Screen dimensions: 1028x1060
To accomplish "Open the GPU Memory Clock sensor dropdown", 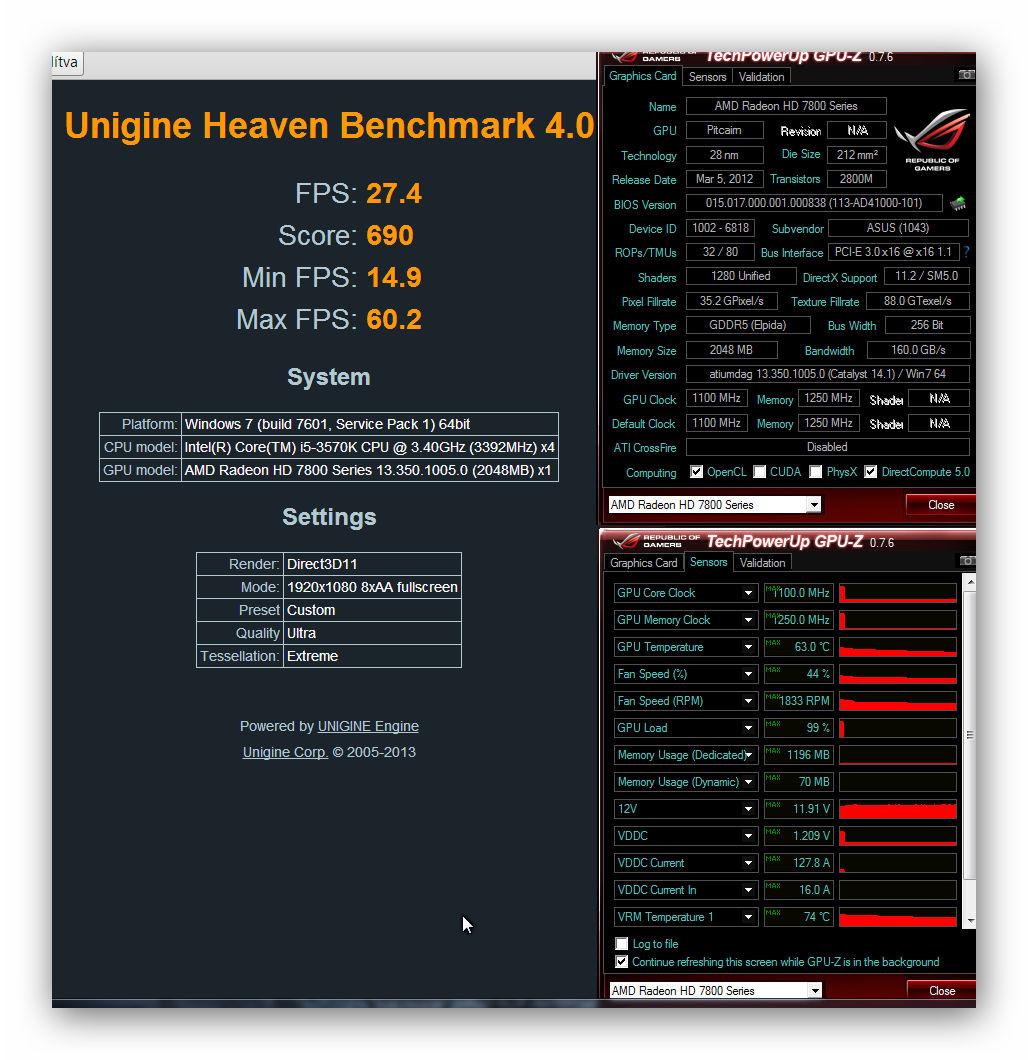I will pyautogui.click(x=748, y=620).
